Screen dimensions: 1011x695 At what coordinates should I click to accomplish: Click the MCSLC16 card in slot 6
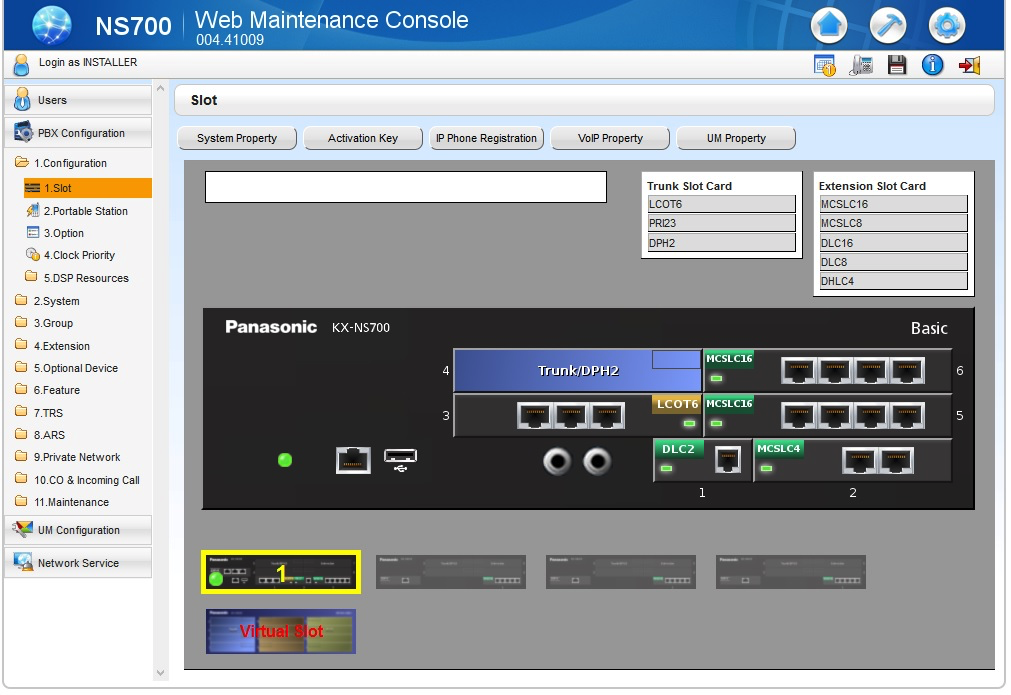pyautogui.click(x=827, y=371)
